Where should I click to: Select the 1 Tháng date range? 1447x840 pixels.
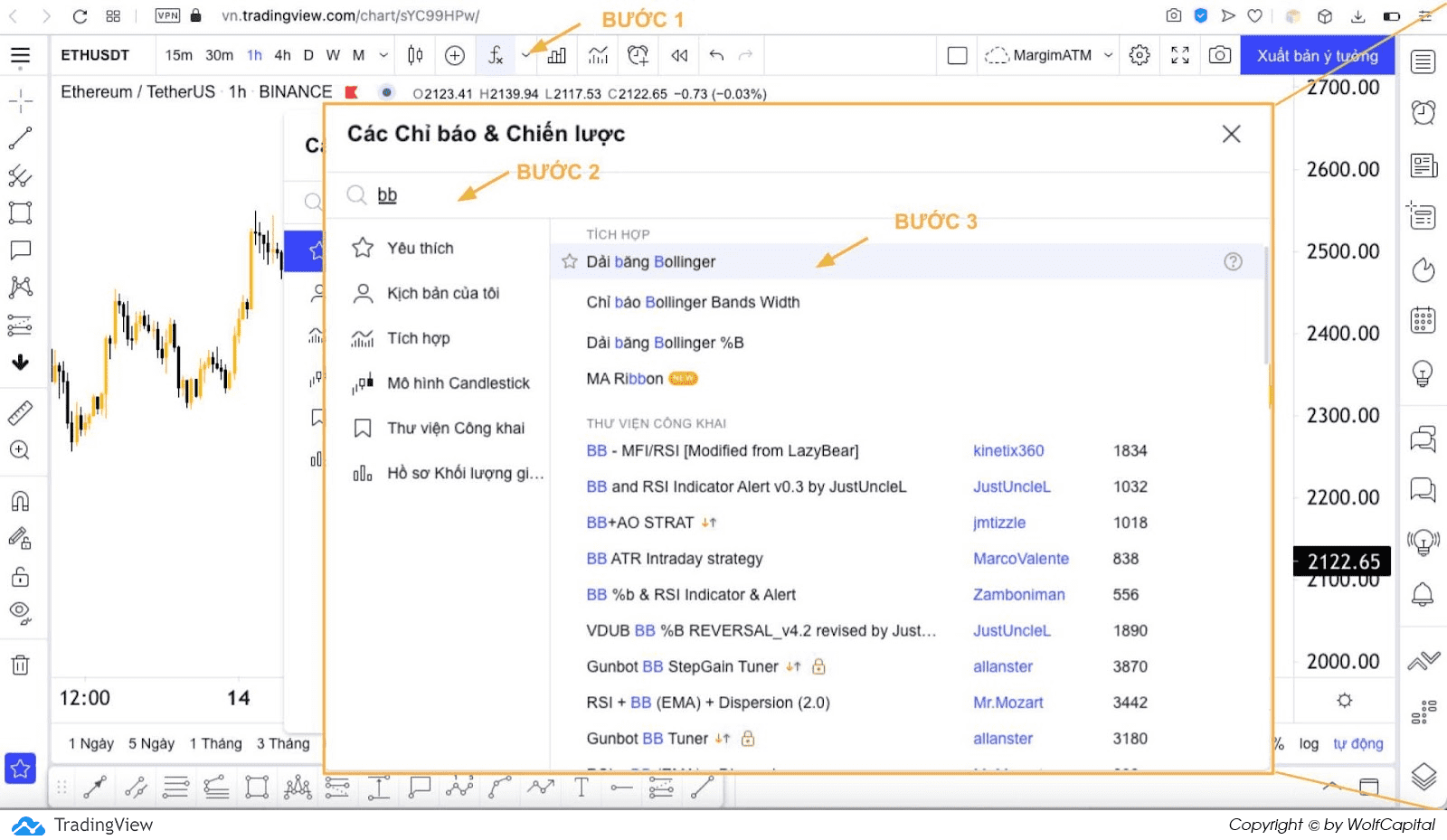click(x=215, y=743)
